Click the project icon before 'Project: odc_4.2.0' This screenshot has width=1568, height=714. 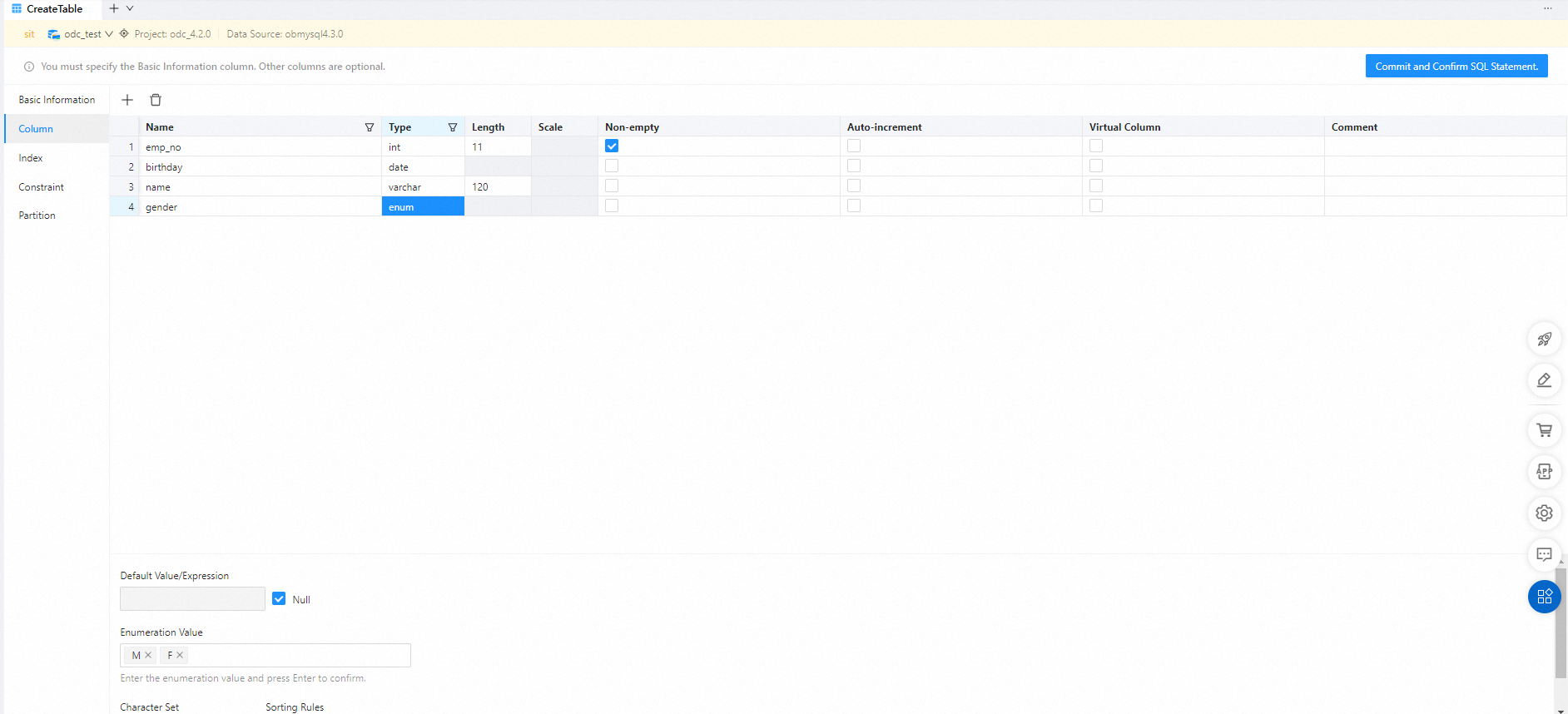point(124,34)
